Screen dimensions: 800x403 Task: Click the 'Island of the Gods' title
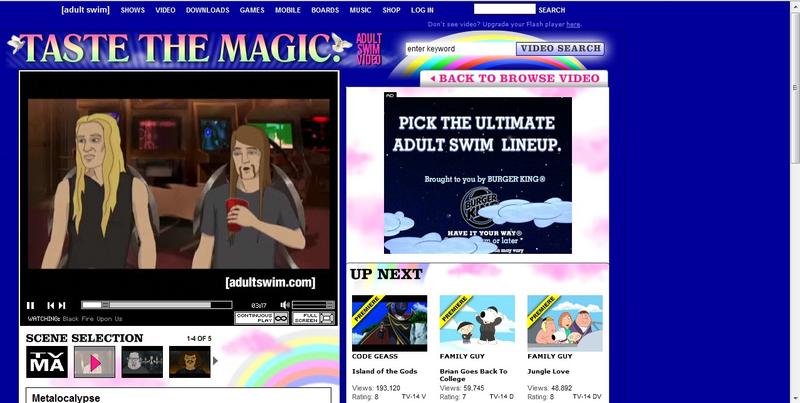[x=385, y=371]
